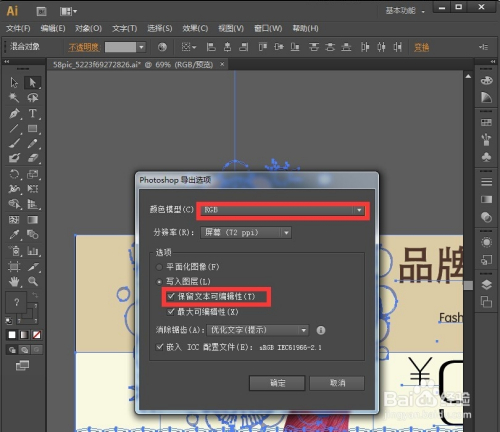Confirm export with 确定 button

[277, 383]
